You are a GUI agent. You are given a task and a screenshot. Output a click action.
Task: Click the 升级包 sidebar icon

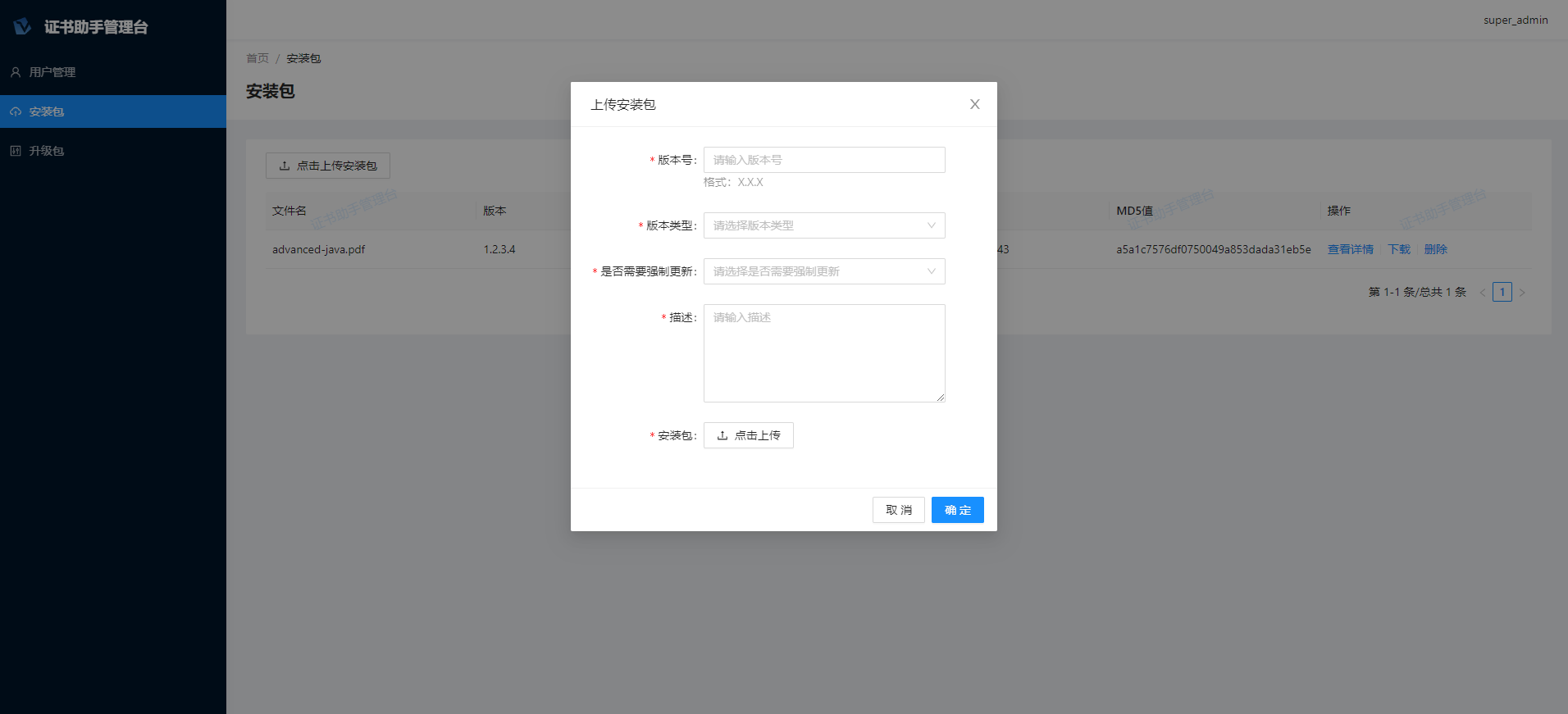tap(16, 151)
